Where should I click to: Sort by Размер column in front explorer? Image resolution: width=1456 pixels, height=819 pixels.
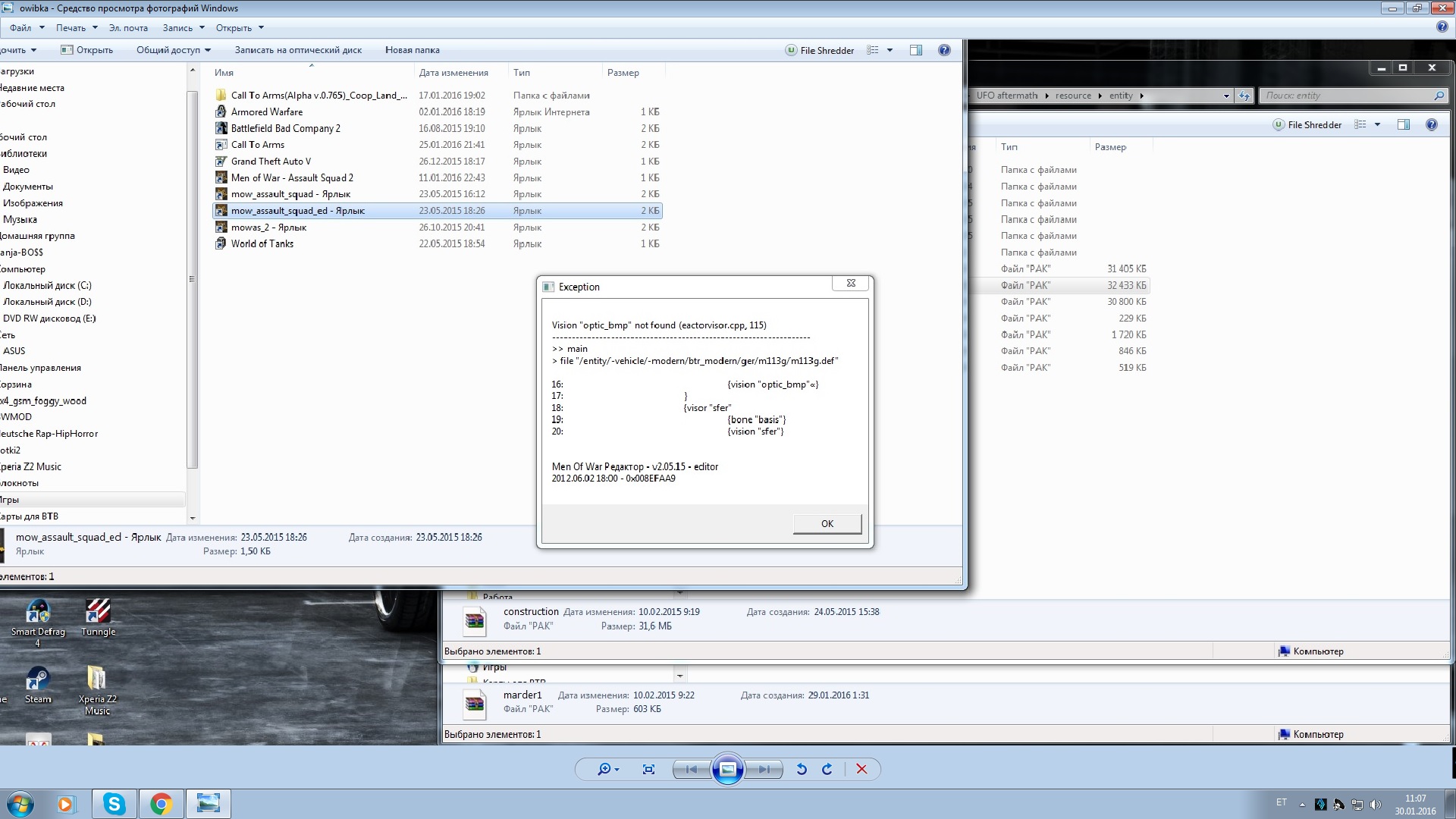[x=623, y=73]
